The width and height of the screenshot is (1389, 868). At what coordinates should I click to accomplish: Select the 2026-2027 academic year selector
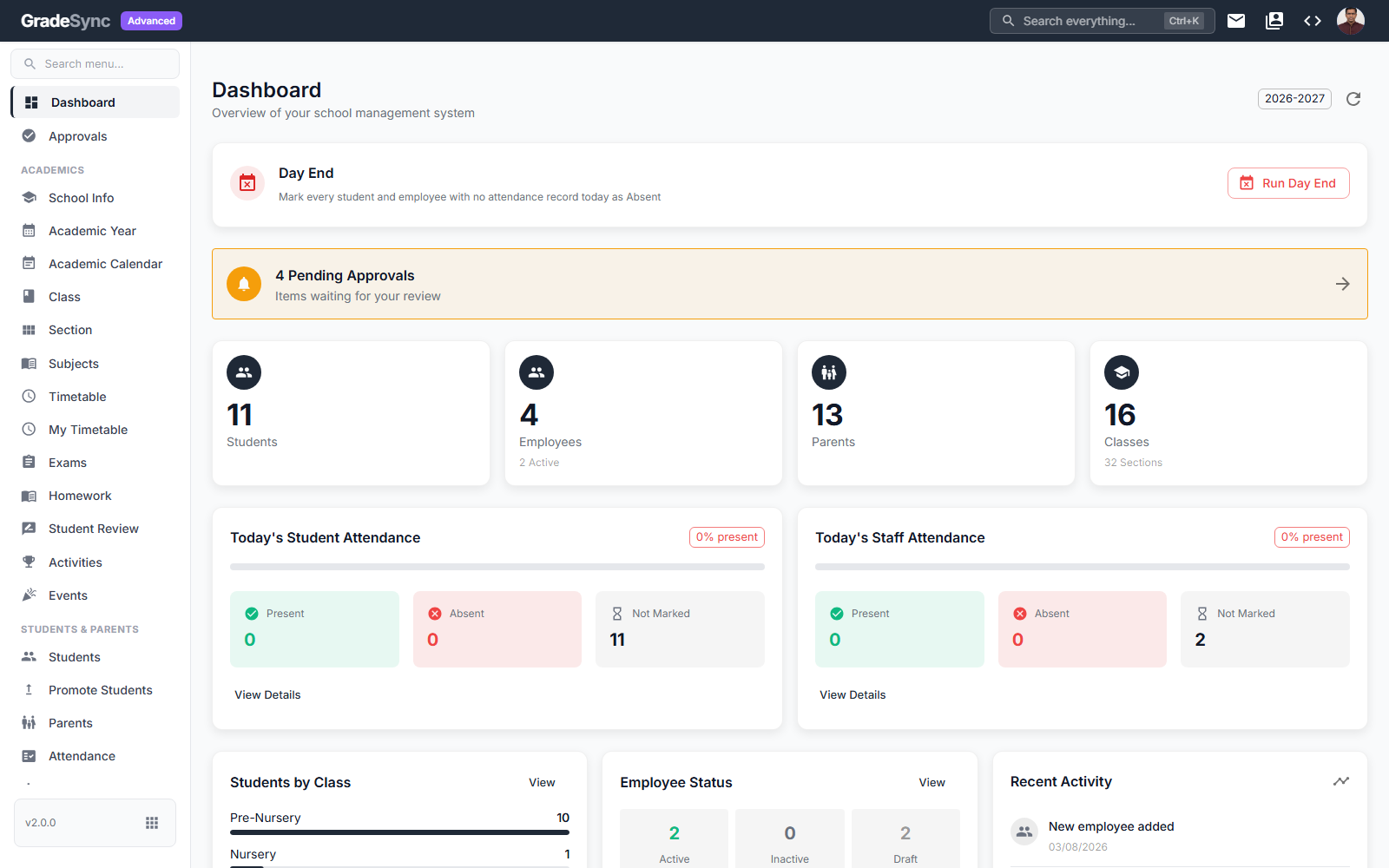[x=1294, y=99]
